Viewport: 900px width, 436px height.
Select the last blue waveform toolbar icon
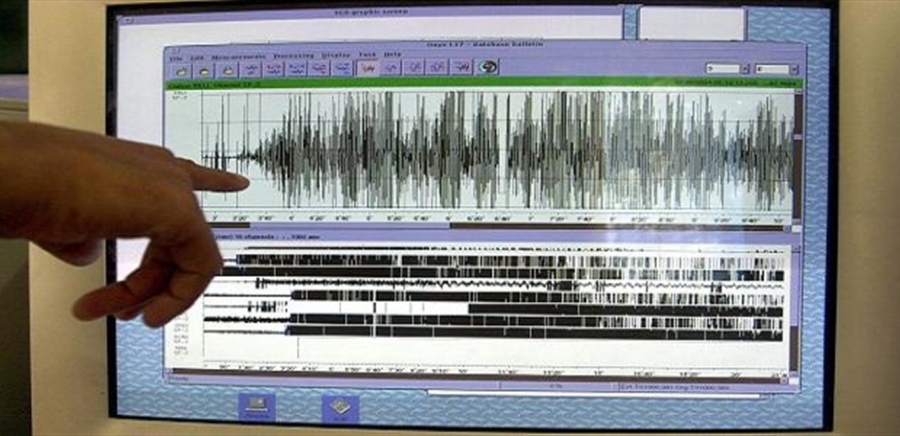pyautogui.click(x=342, y=69)
